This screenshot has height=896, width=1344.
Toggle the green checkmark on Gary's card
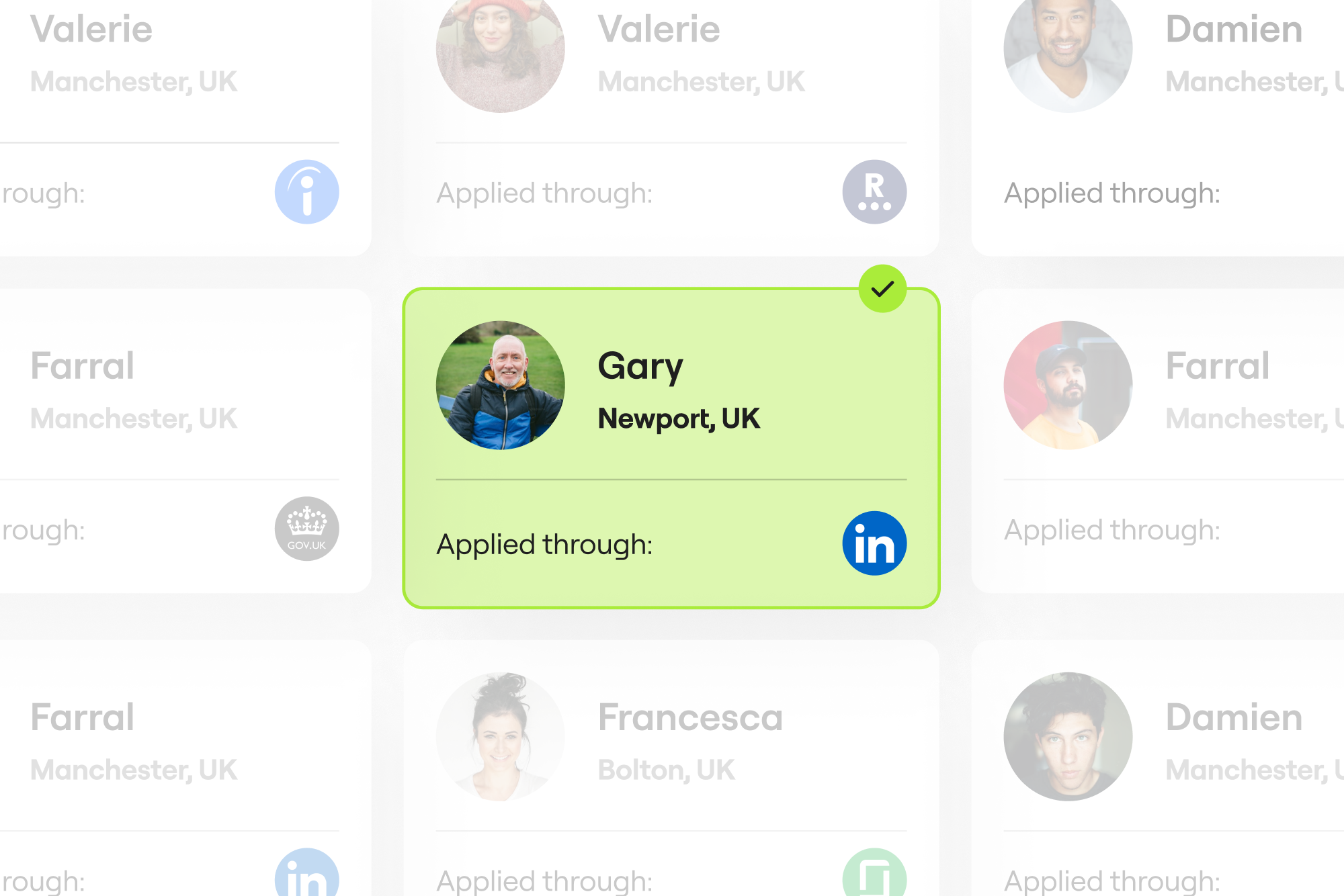(x=882, y=289)
